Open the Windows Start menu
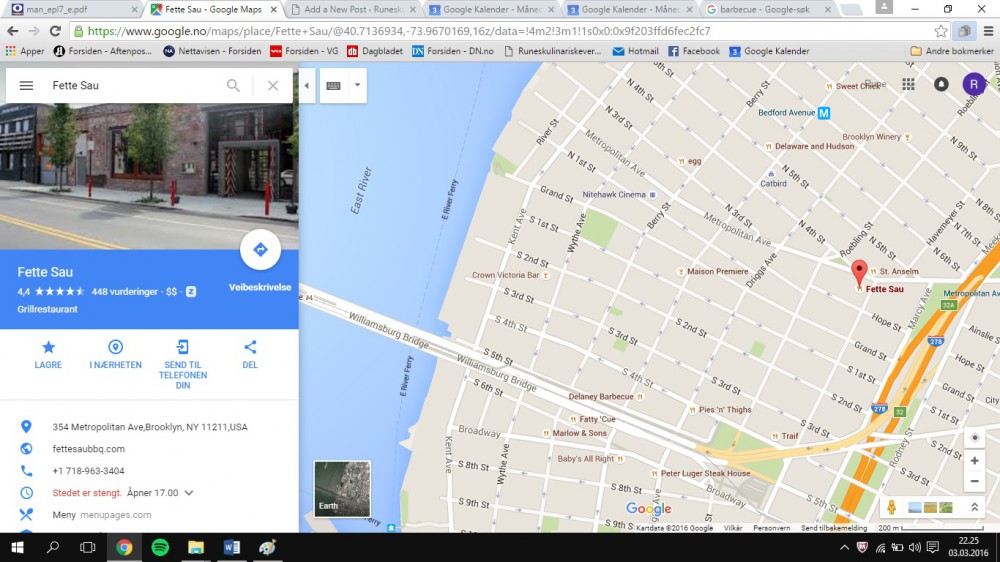This screenshot has width=1000, height=562. (17, 547)
